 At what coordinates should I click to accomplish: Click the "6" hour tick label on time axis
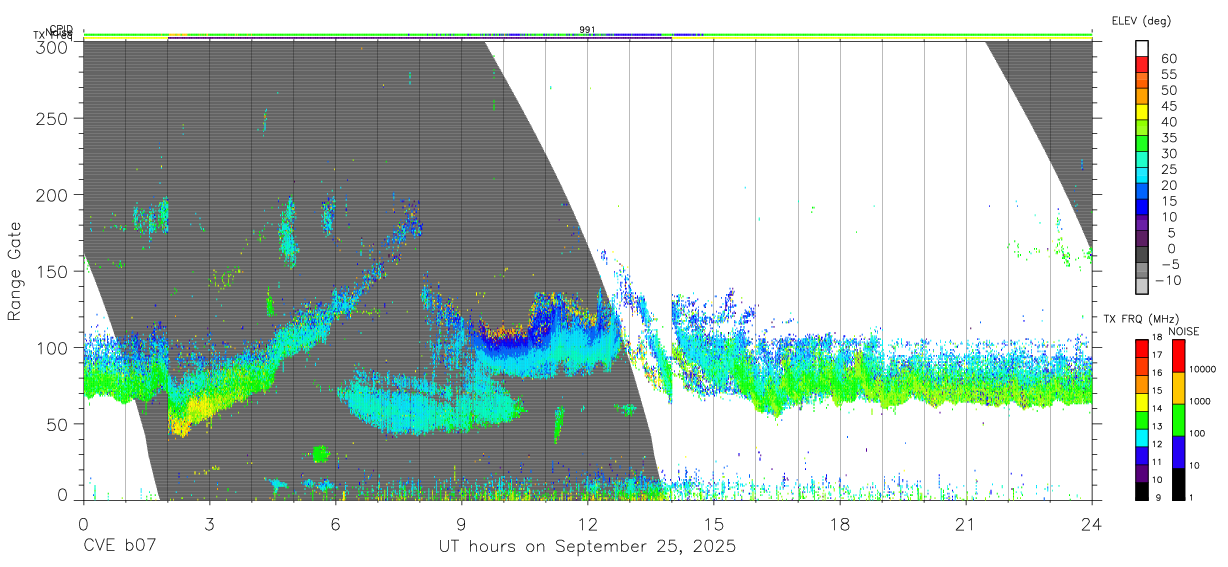point(335,525)
